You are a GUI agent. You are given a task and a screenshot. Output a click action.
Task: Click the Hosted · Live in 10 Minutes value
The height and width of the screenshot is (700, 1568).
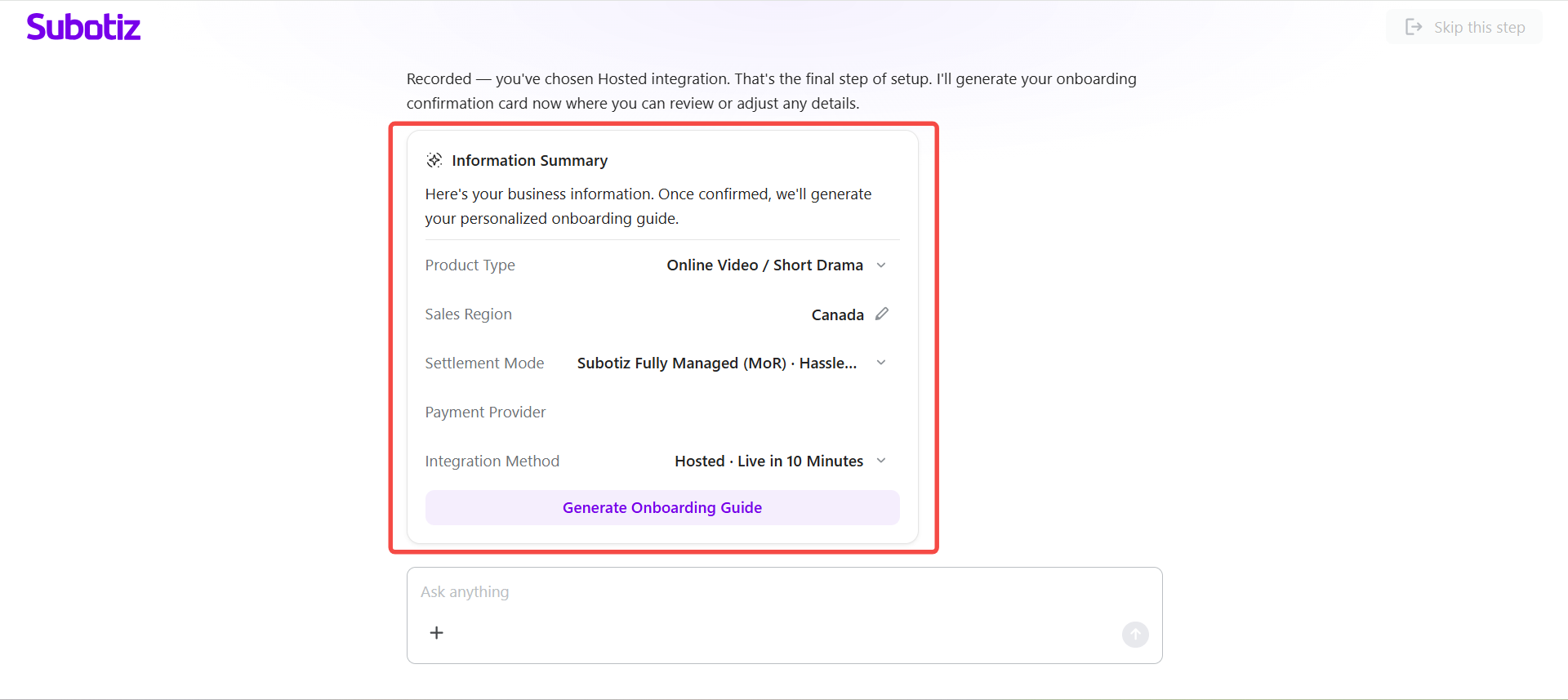pyautogui.click(x=768, y=461)
